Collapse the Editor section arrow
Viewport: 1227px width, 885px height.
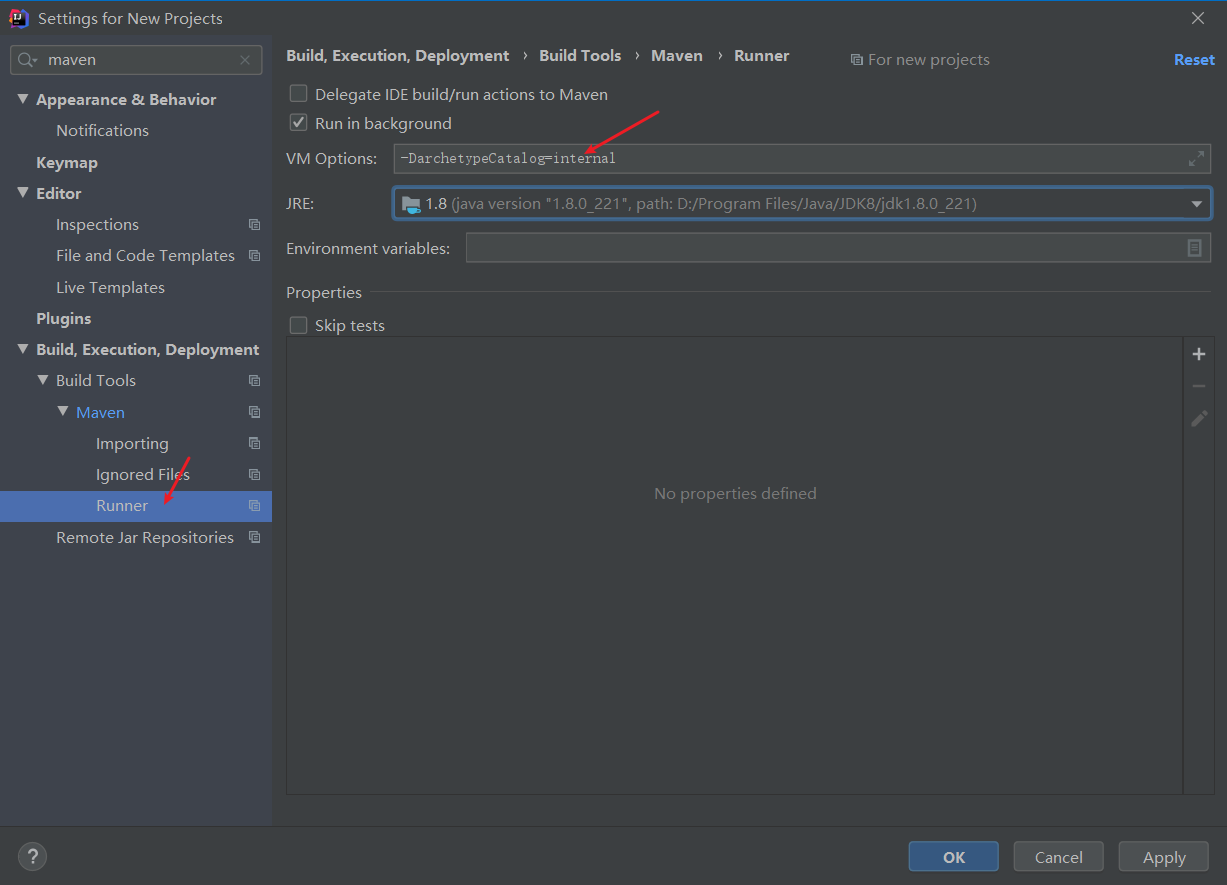pos(22,193)
